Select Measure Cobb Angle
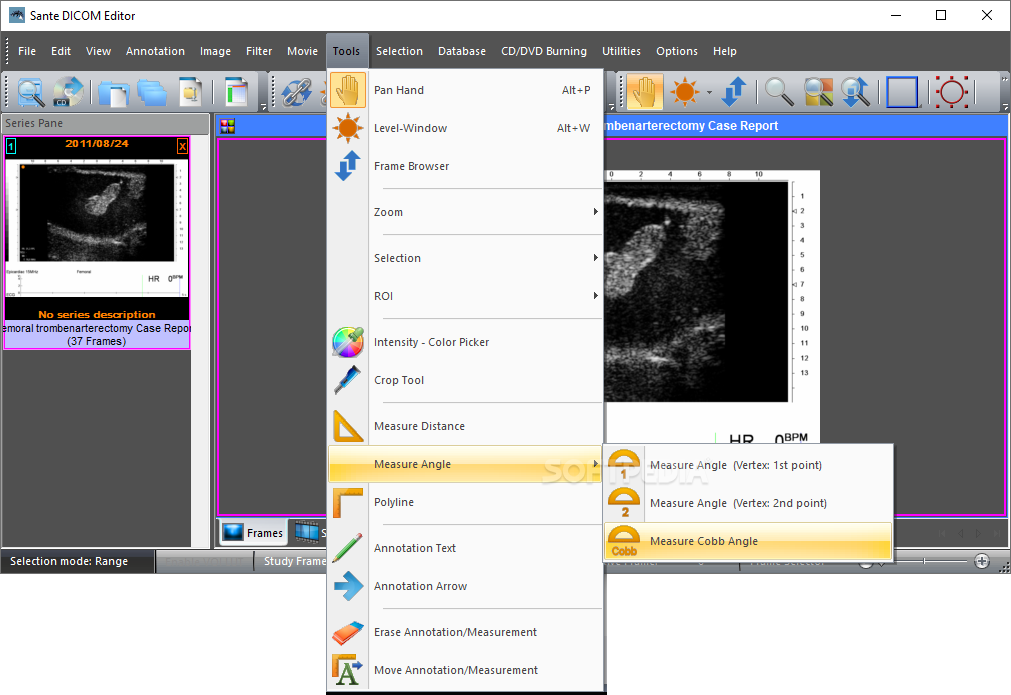This screenshot has width=1011, height=695. click(x=748, y=542)
